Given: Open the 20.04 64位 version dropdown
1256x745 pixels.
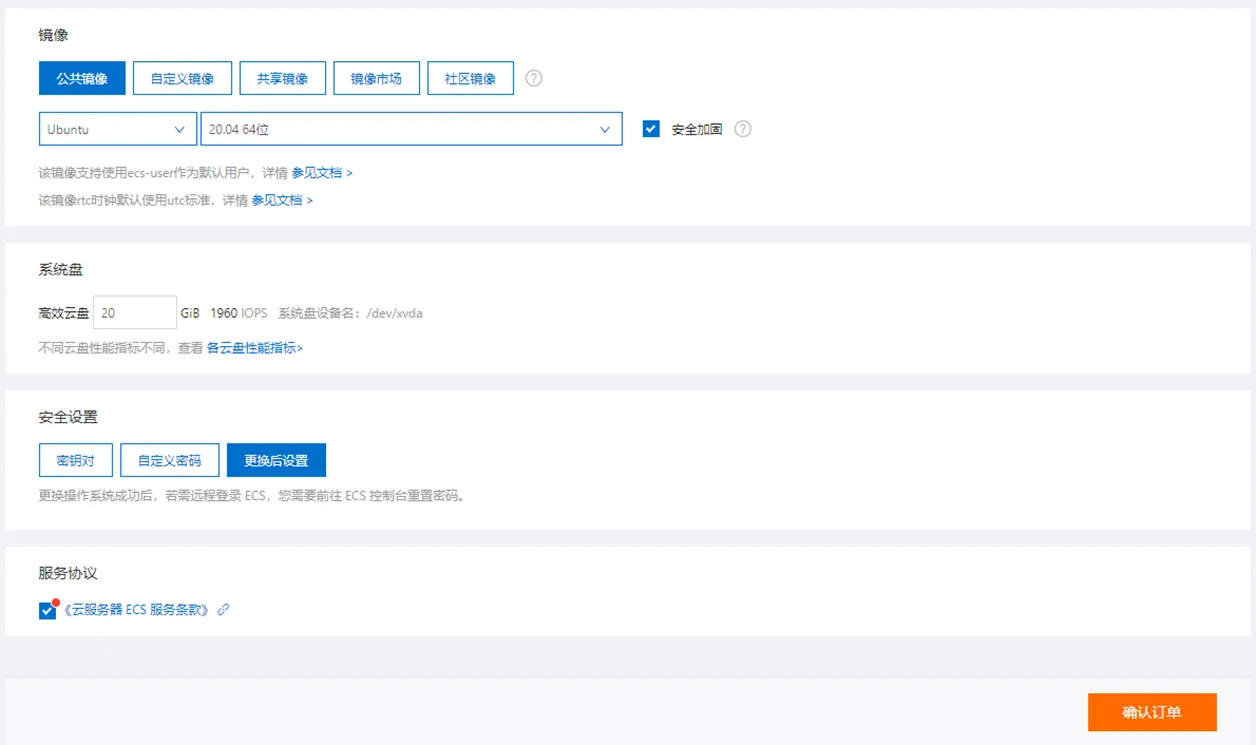Looking at the screenshot, I should pyautogui.click(x=411, y=129).
